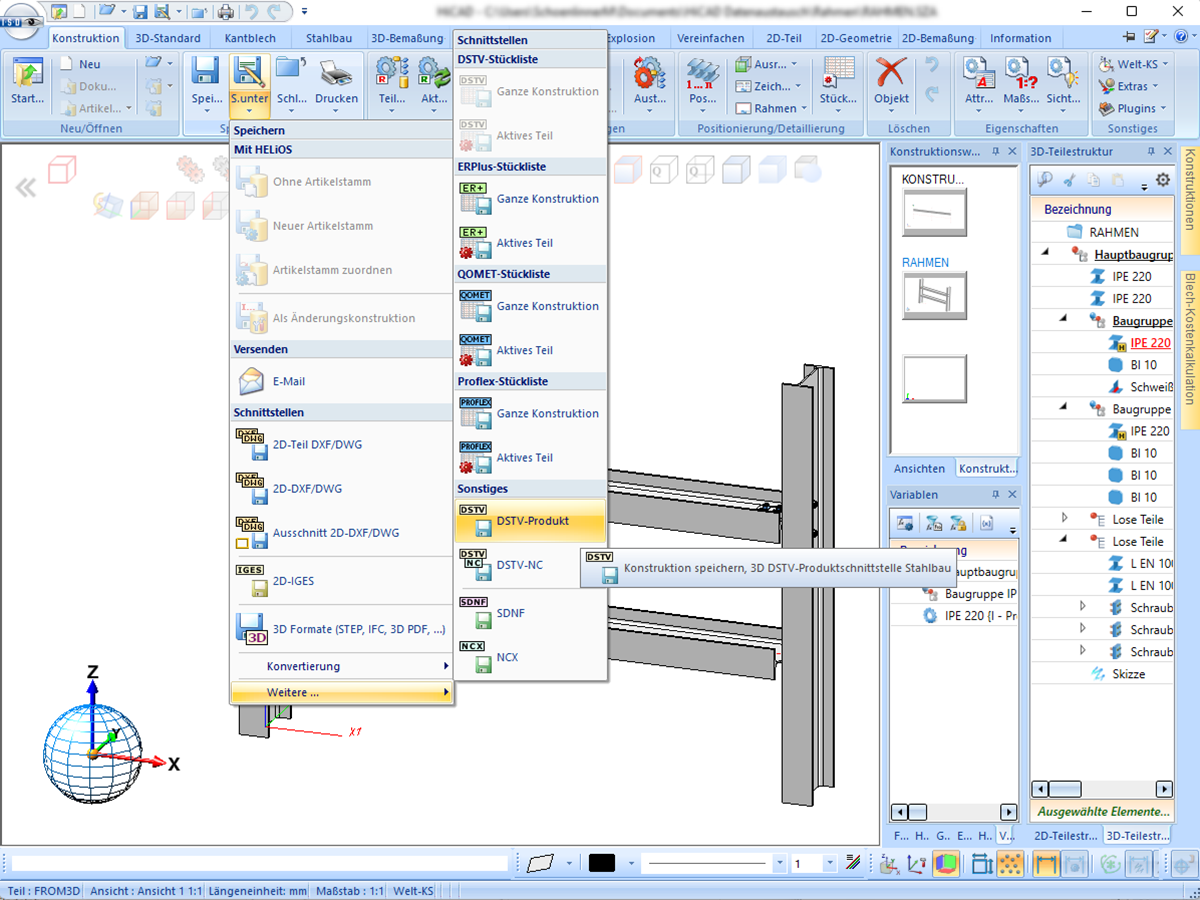Click the command input field

pyautogui.click(x=260, y=863)
